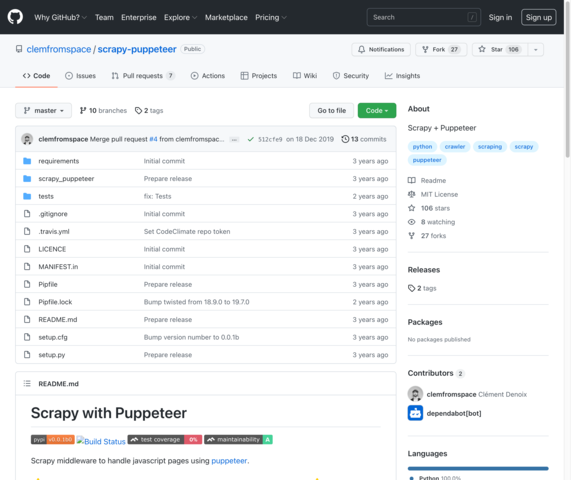Open the 27 forks link in About
Image resolution: width=571 pixels, height=480 pixels.
tap(427, 236)
